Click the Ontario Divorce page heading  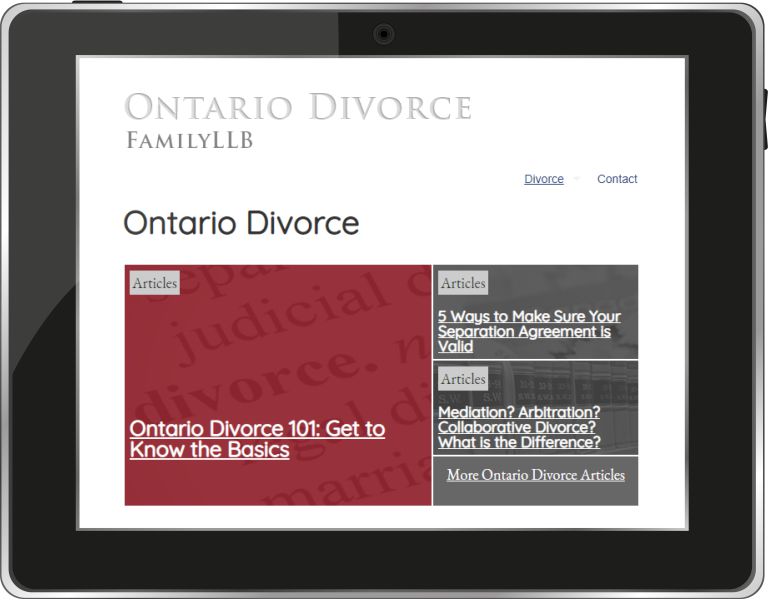pyautogui.click(x=241, y=223)
